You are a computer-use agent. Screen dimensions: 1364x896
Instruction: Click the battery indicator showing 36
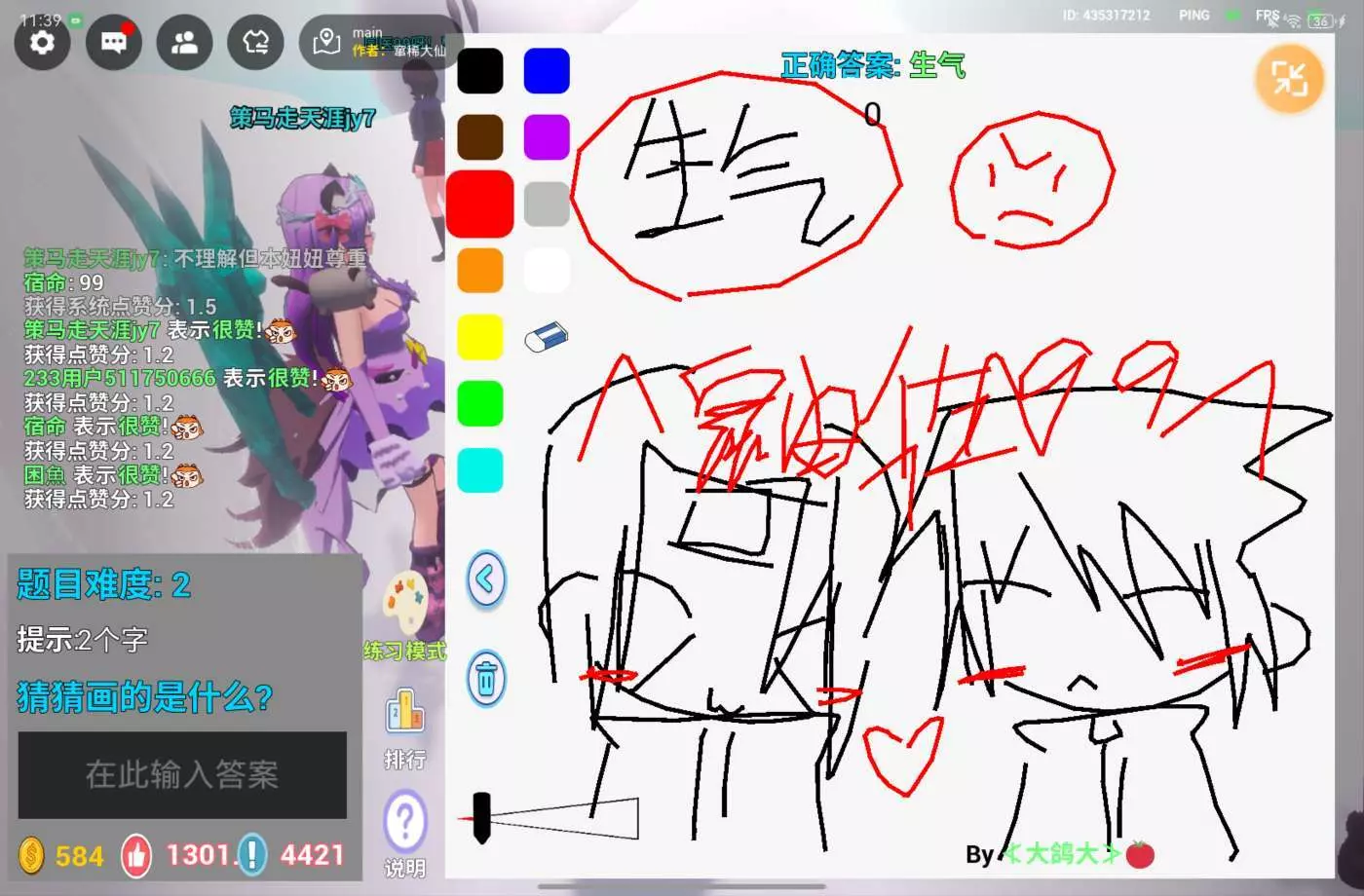pos(1320,20)
